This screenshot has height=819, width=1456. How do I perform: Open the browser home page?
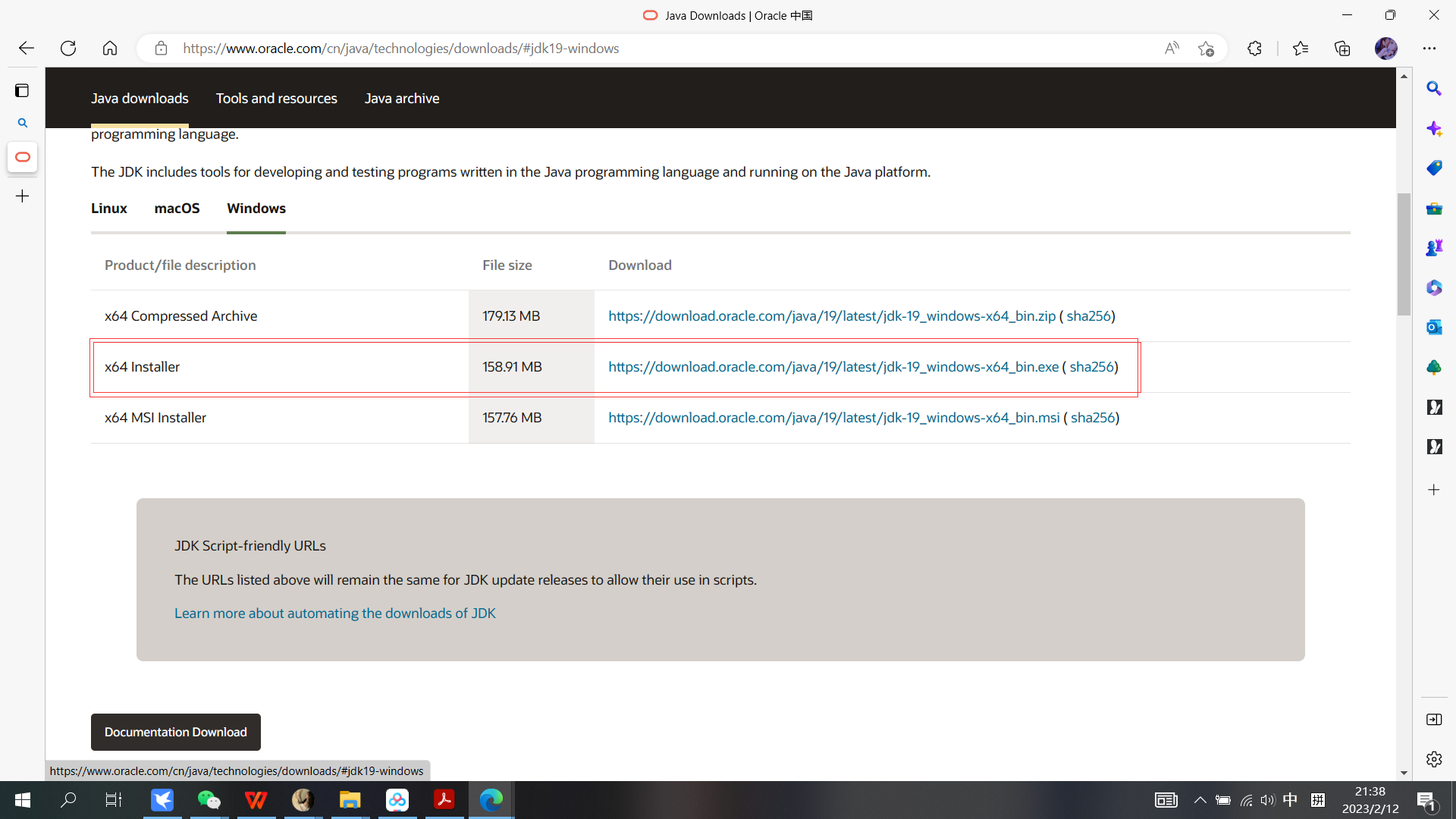(x=110, y=49)
